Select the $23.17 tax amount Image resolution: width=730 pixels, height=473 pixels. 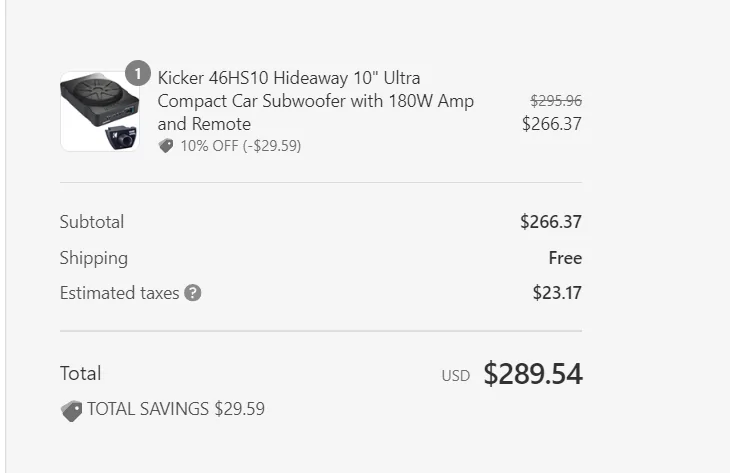[557, 294]
